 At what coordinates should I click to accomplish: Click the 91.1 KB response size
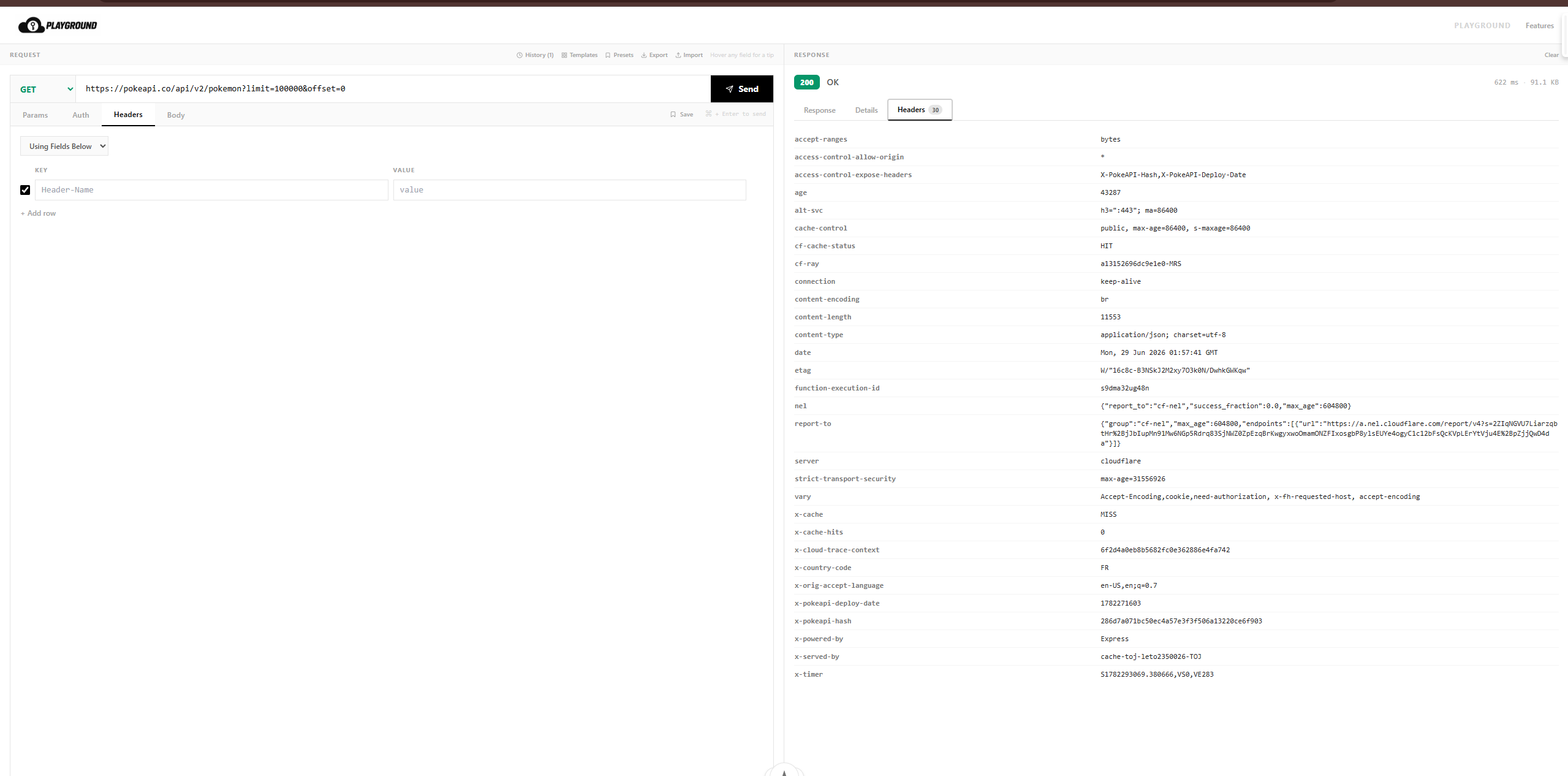point(1543,82)
